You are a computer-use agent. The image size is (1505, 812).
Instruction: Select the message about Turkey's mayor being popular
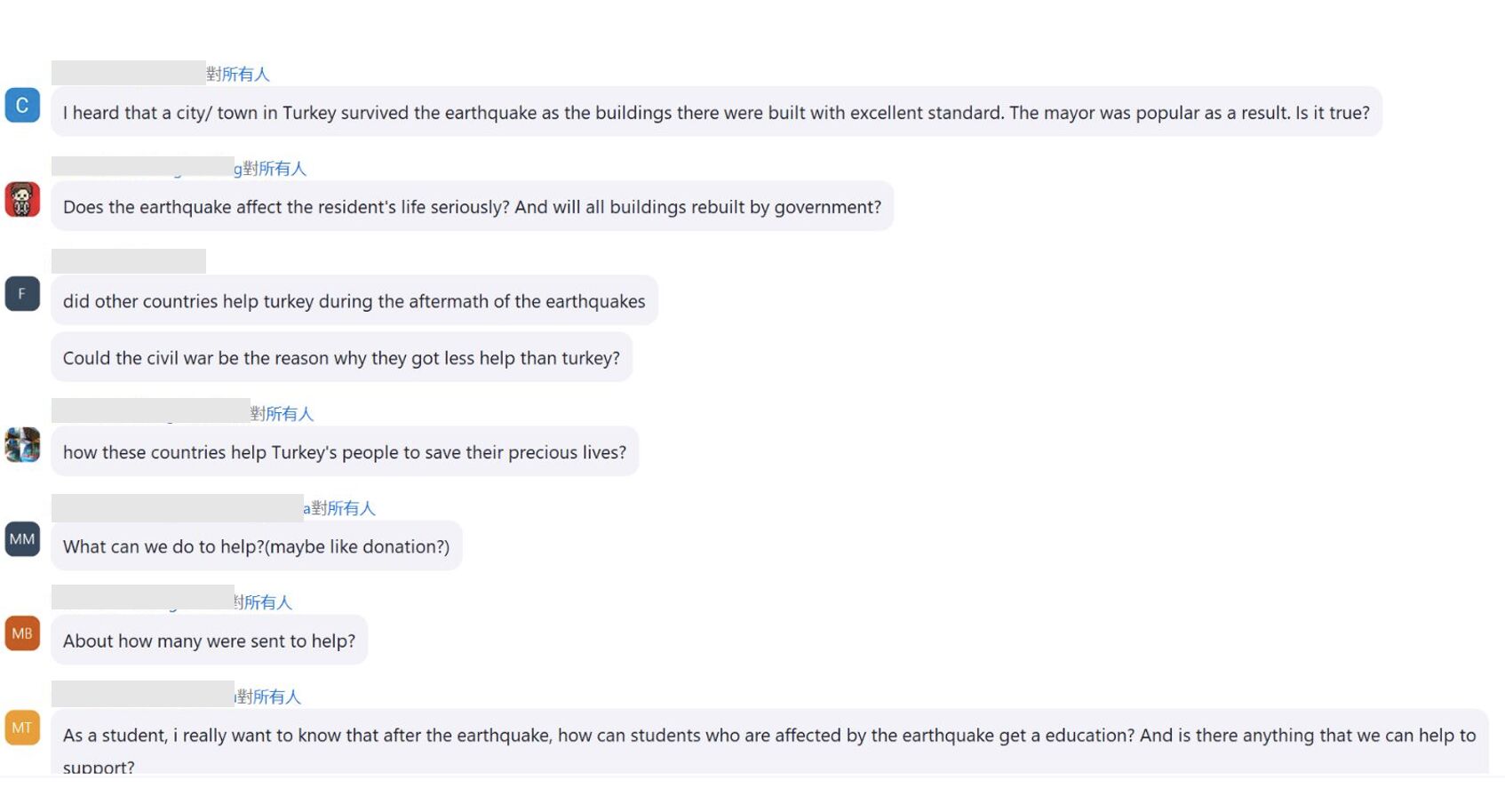[716, 113]
